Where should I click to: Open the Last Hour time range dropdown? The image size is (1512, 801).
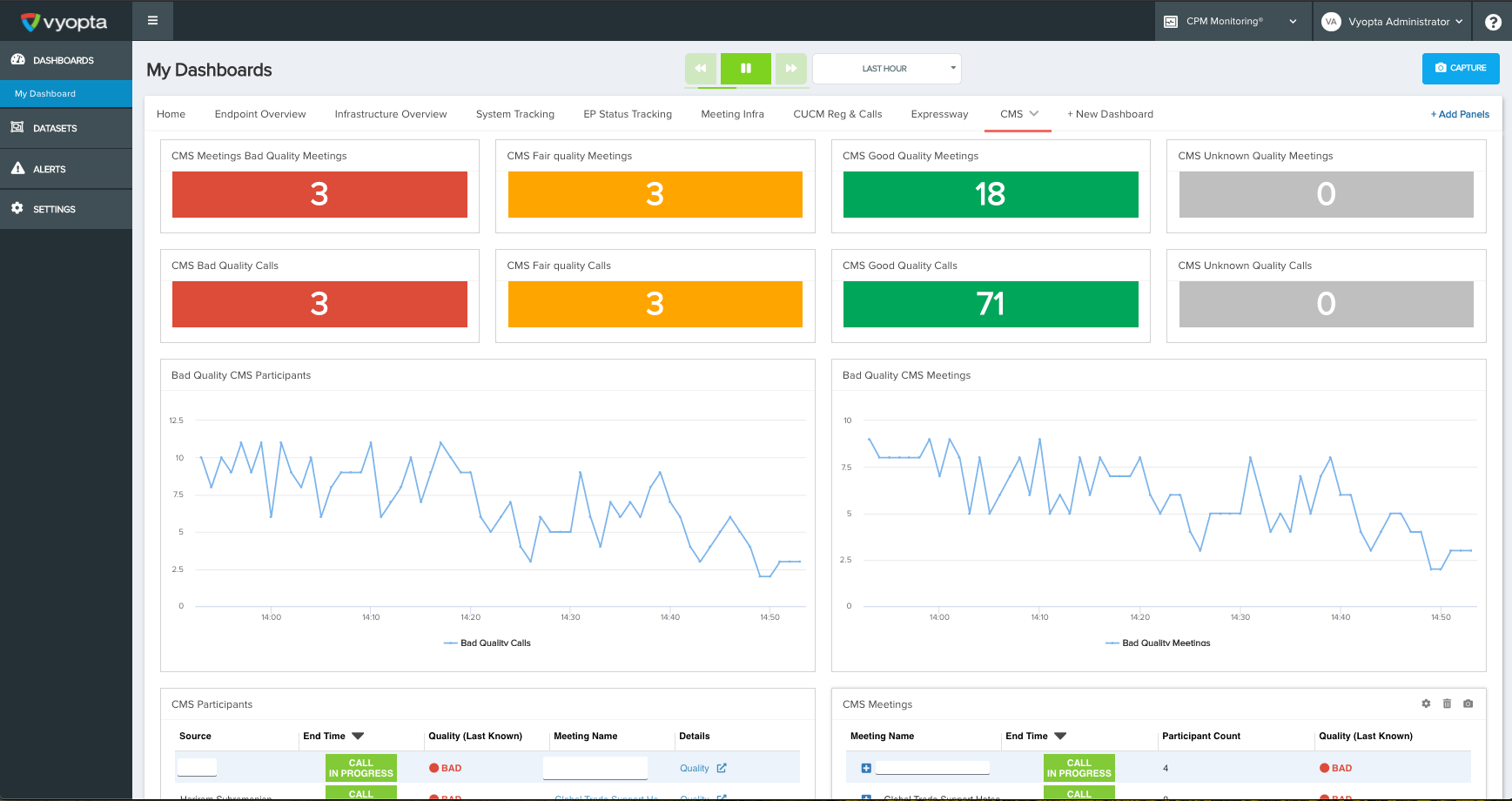[x=887, y=68]
